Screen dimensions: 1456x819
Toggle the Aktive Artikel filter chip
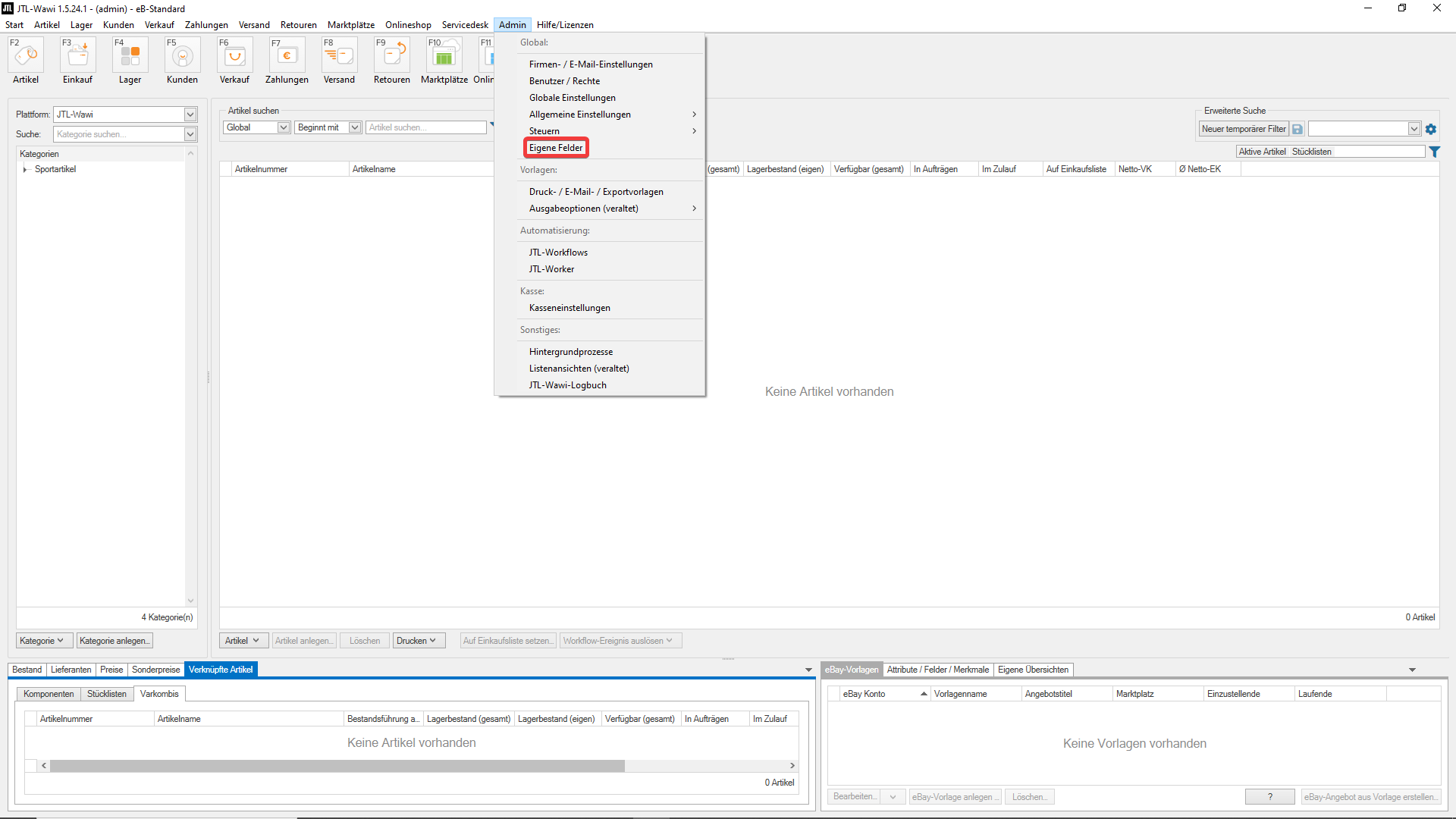coord(1263,152)
